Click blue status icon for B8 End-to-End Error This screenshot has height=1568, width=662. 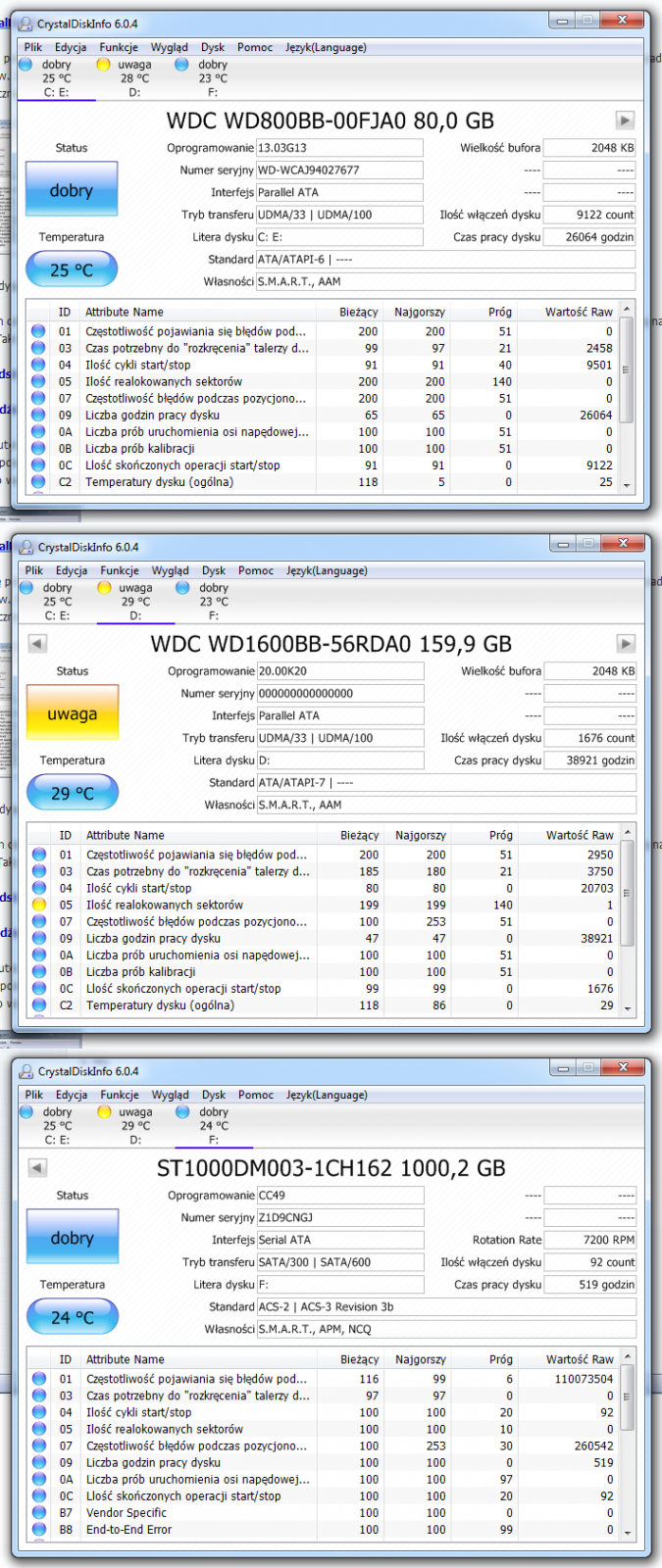click(39, 1530)
